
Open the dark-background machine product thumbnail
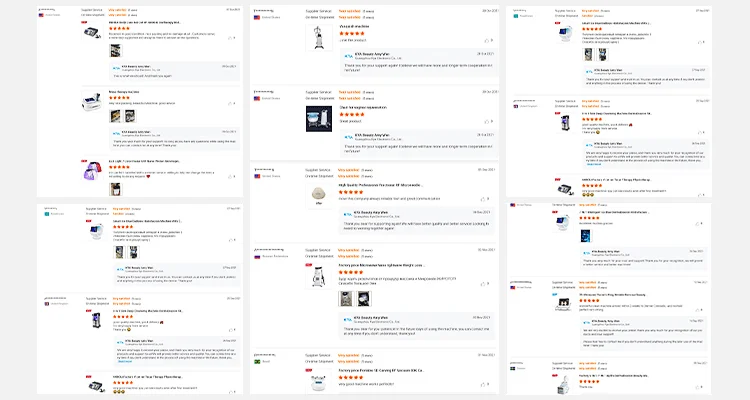(319, 119)
